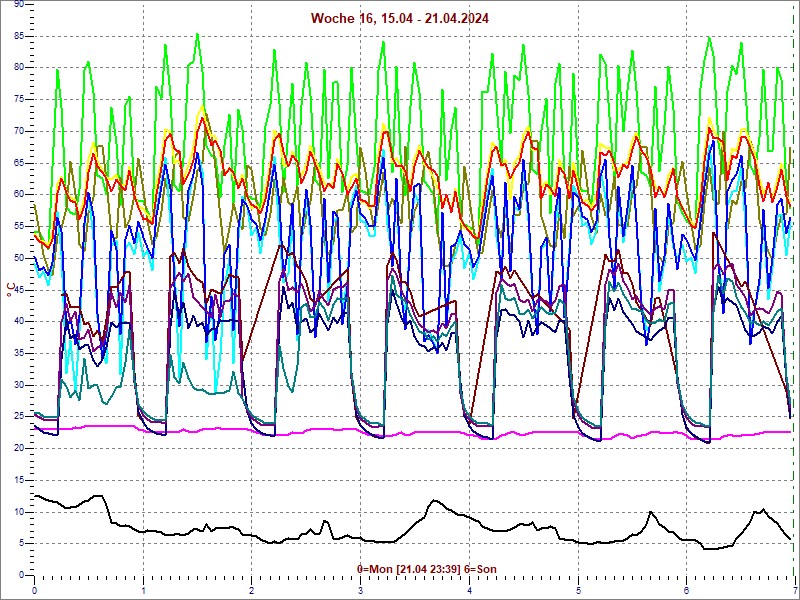Click day label "1" on the horizontal axis
Screen dimensions: 800x600
(143, 591)
